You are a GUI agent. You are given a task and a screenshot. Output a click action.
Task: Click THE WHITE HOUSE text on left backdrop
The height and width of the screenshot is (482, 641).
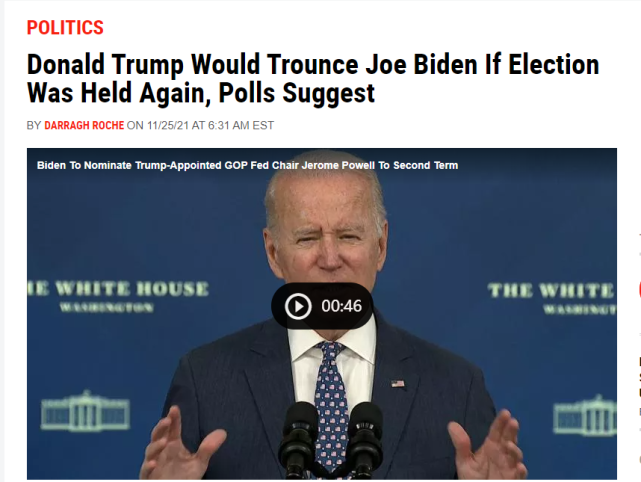(118, 289)
